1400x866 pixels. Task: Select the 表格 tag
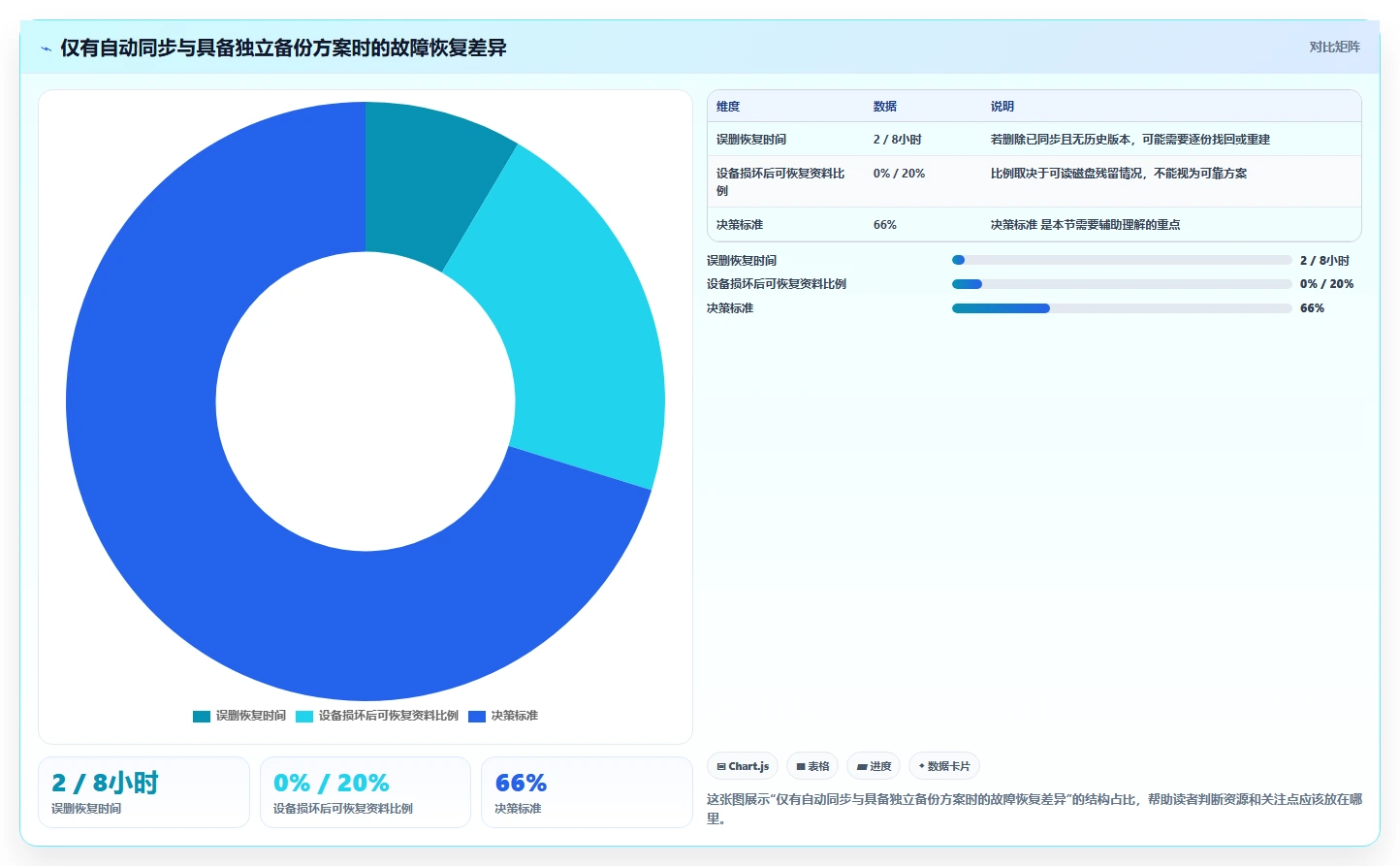point(812,766)
